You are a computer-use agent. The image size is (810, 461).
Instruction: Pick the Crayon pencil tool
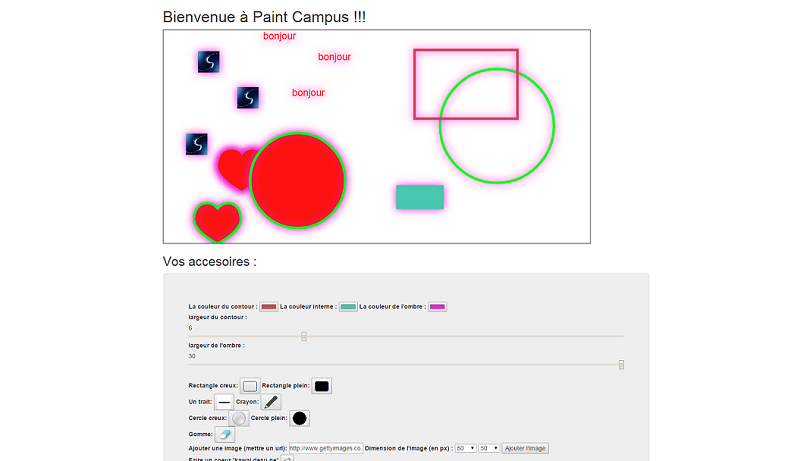[x=271, y=402]
